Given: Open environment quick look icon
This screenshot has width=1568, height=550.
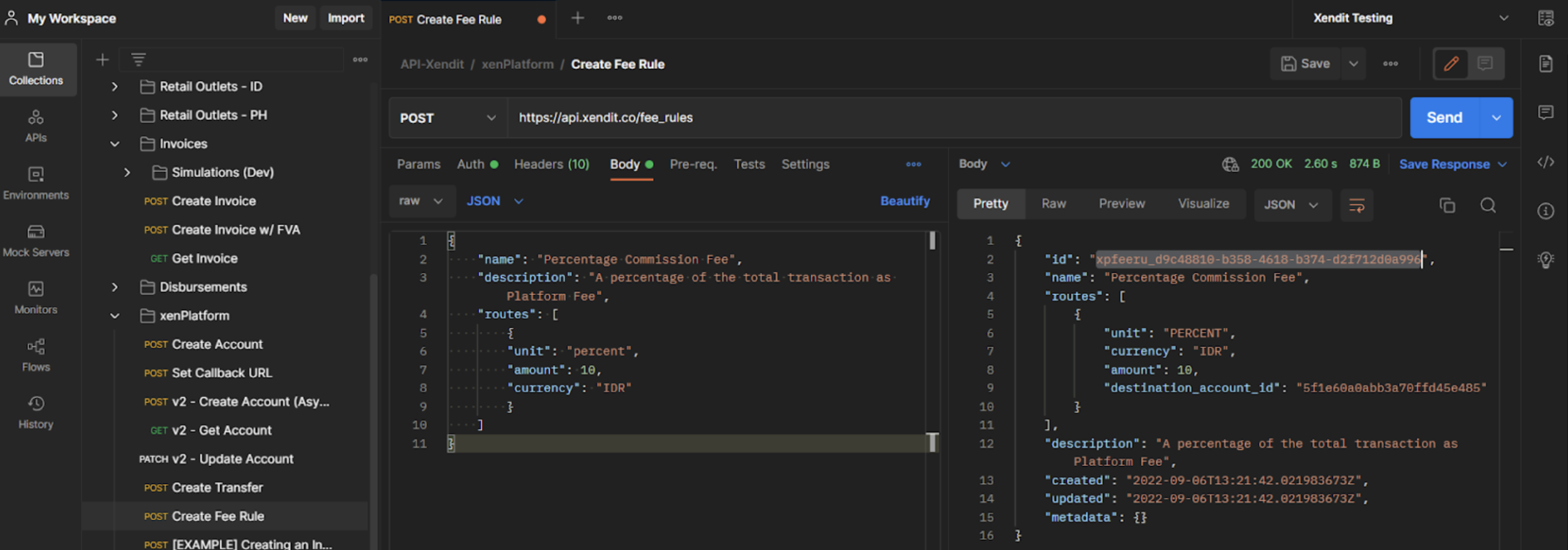Looking at the screenshot, I should click(x=1545, y=18).
